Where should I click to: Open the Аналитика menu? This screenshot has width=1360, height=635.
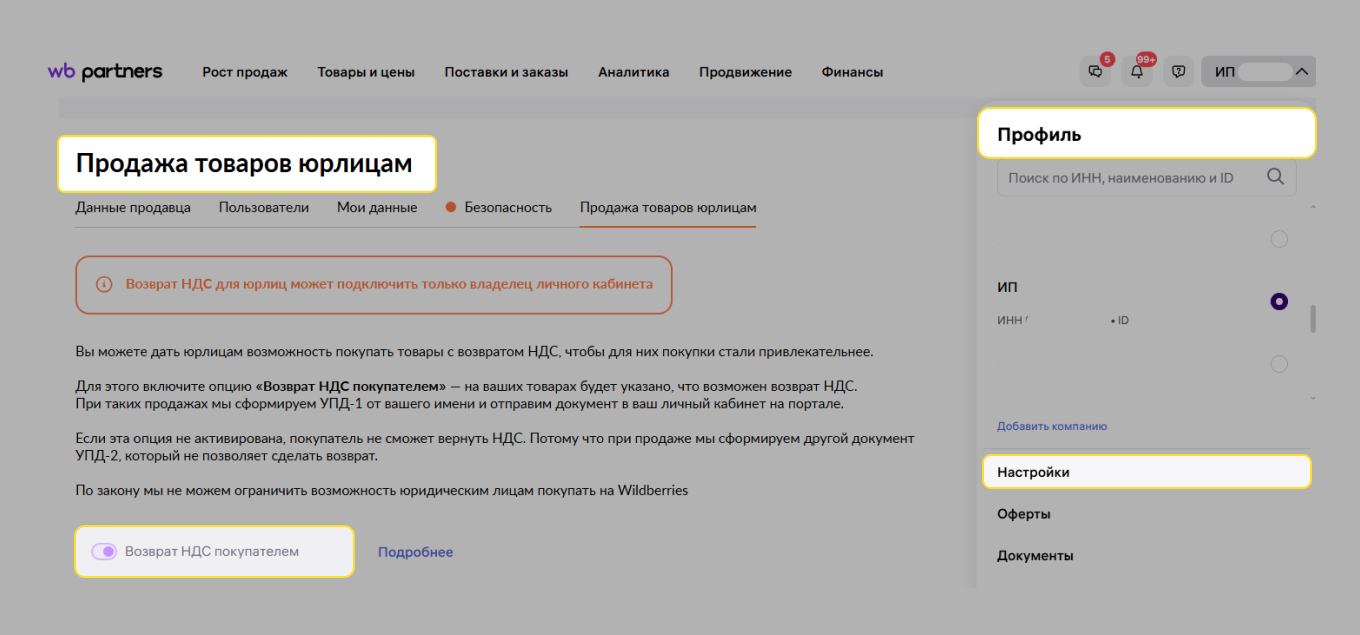[634, 72]
